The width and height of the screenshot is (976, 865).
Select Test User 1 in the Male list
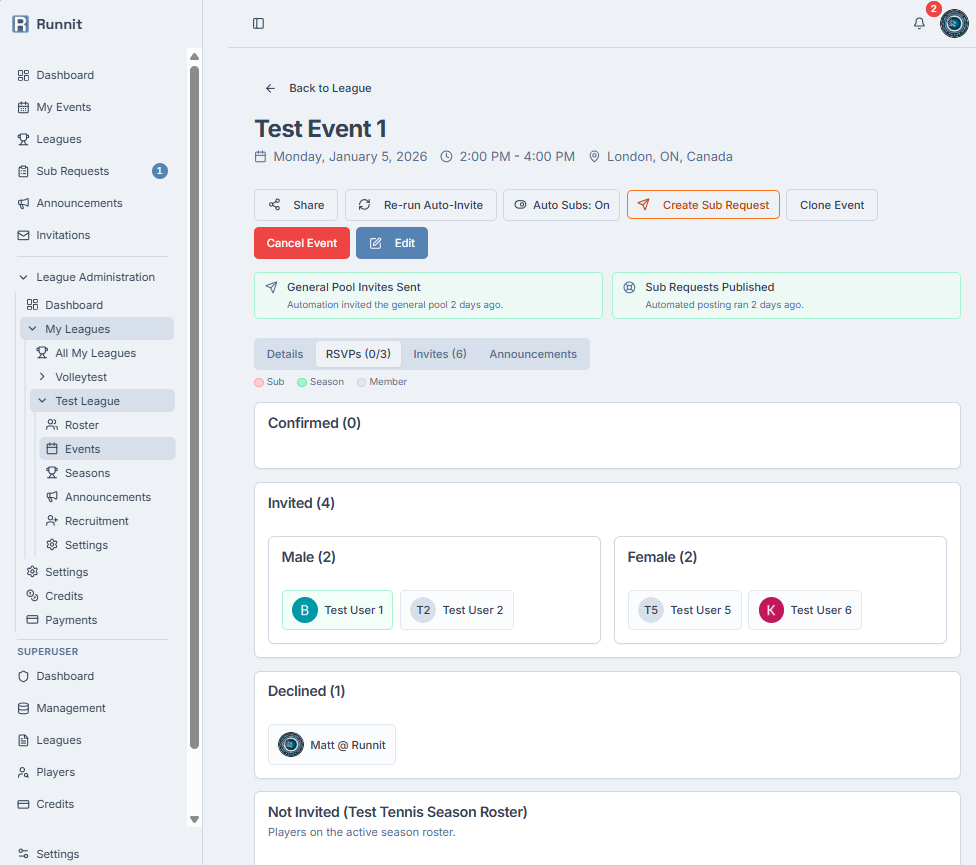point(337,610)
